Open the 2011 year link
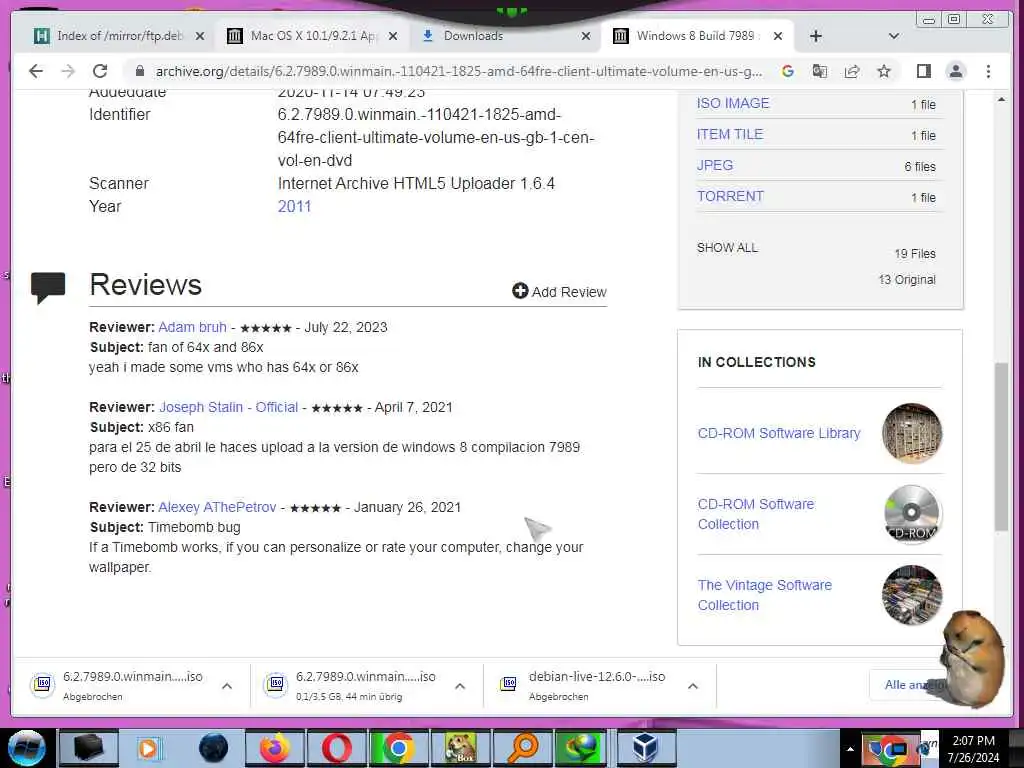This screenshot has height=768, width=1024. pos(295,206)
